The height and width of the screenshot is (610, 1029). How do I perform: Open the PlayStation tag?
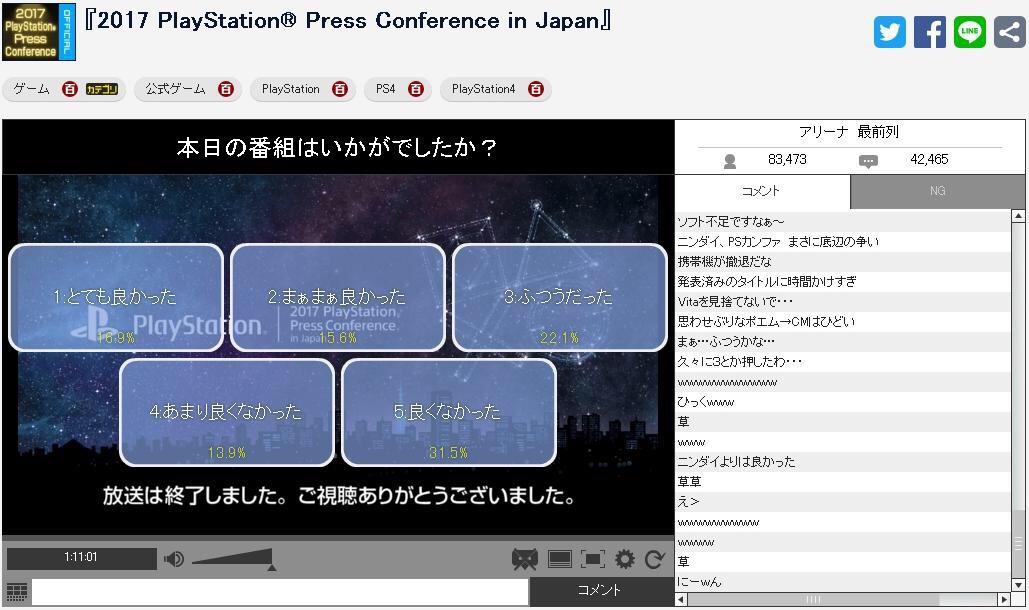point(290,89)
